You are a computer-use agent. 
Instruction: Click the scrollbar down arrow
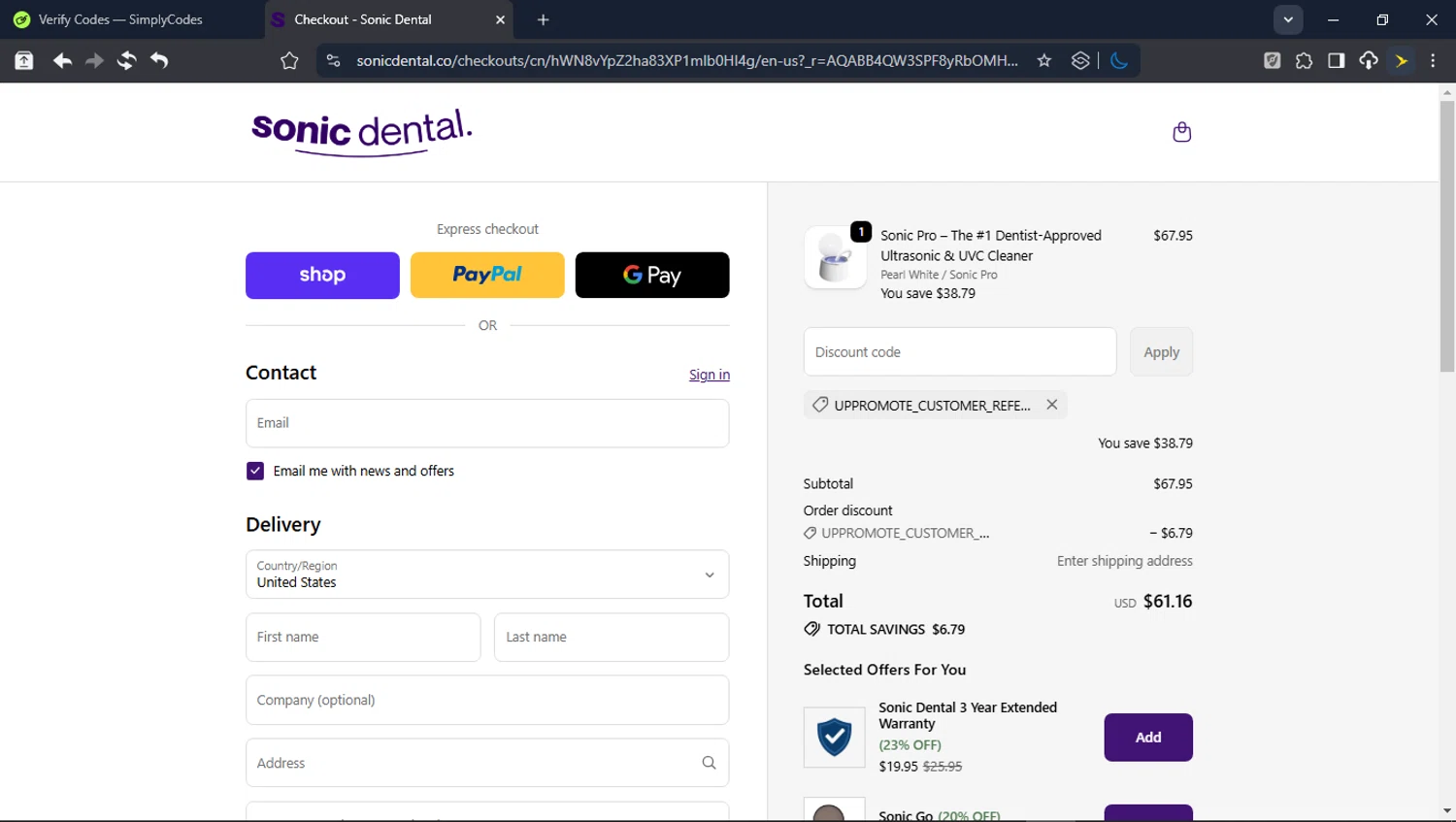tap(1447, 811)
